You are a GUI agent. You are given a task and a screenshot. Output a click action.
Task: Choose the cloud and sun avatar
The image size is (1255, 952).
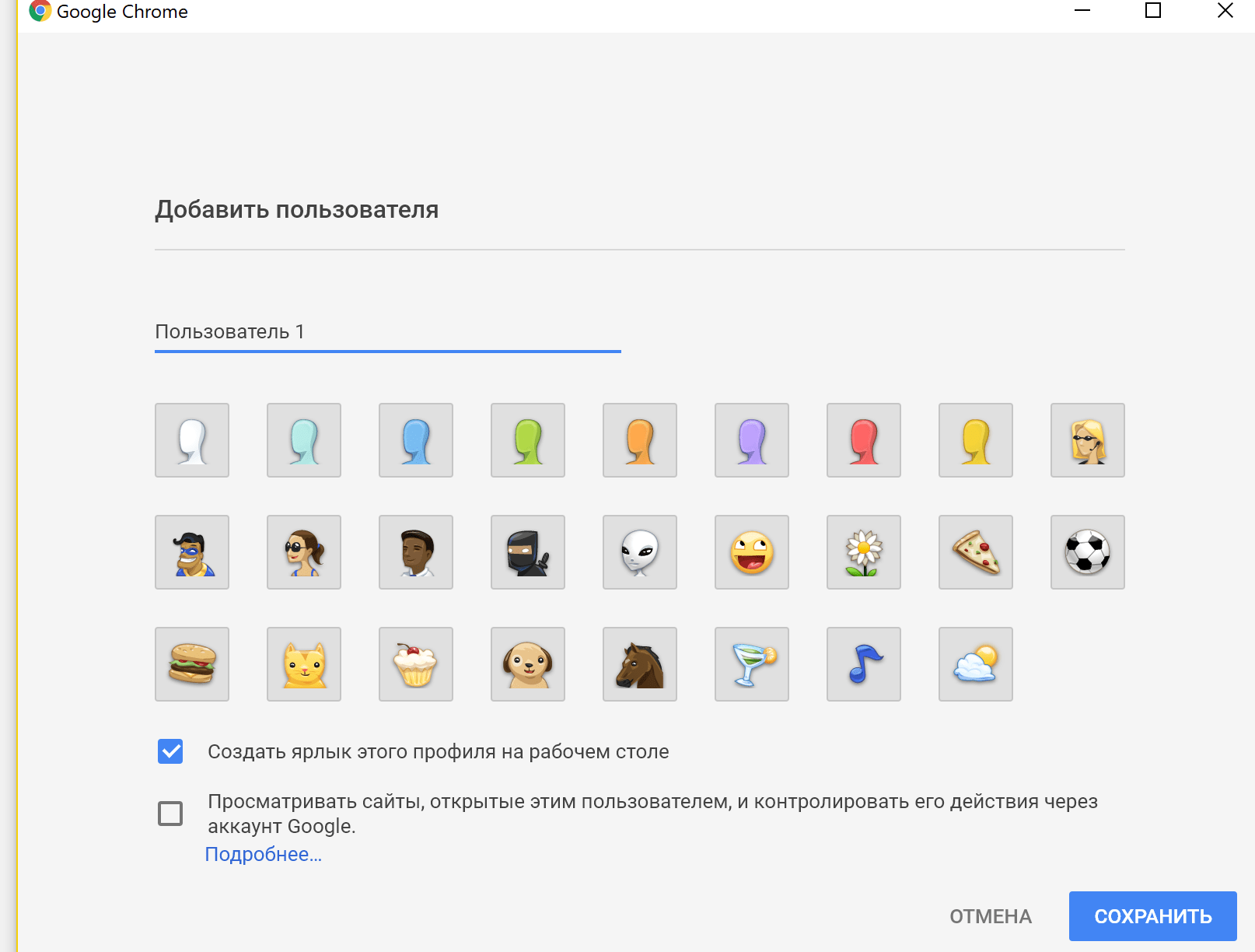976,664
